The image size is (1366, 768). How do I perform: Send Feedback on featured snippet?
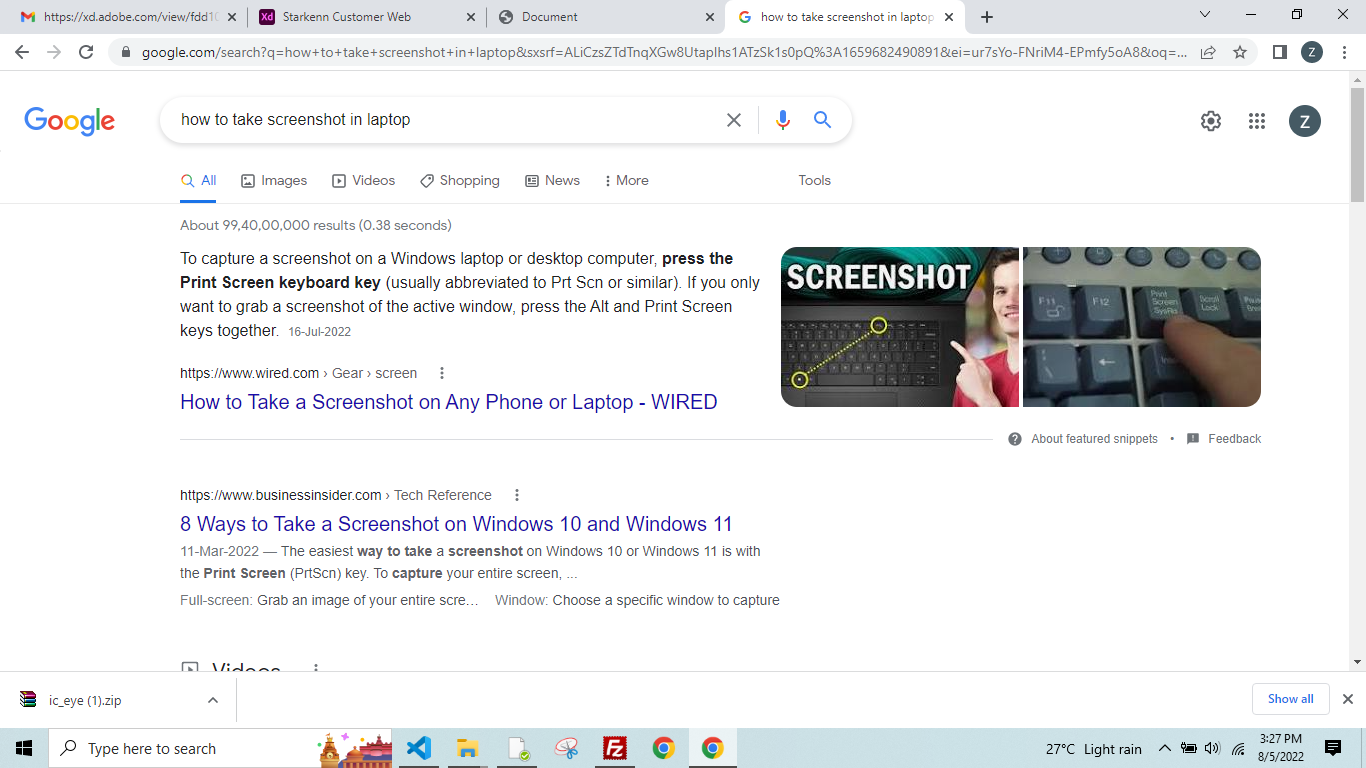coord(1234,439)
